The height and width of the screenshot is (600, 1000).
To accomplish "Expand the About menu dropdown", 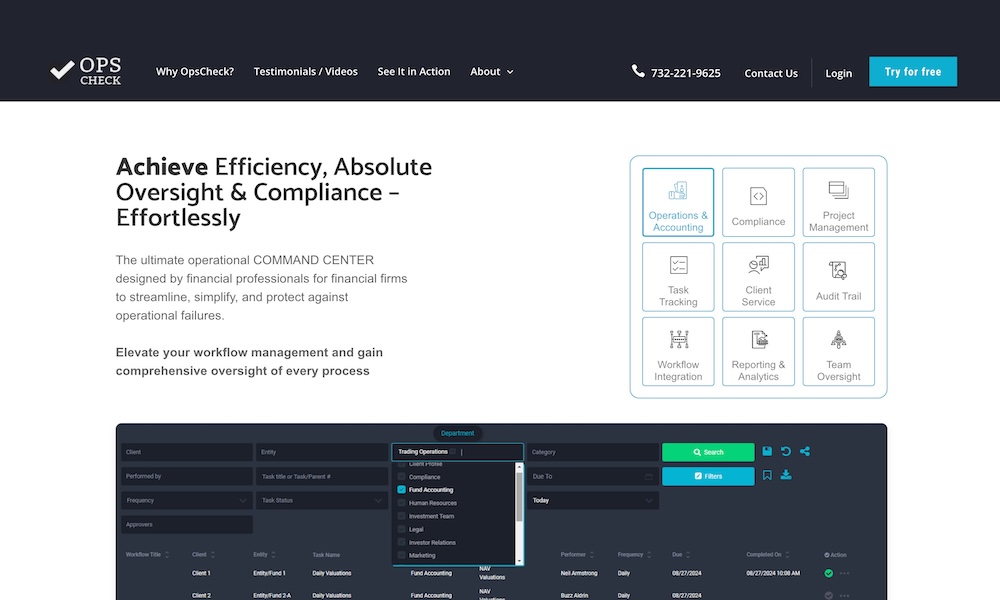I will click(491, 72).
